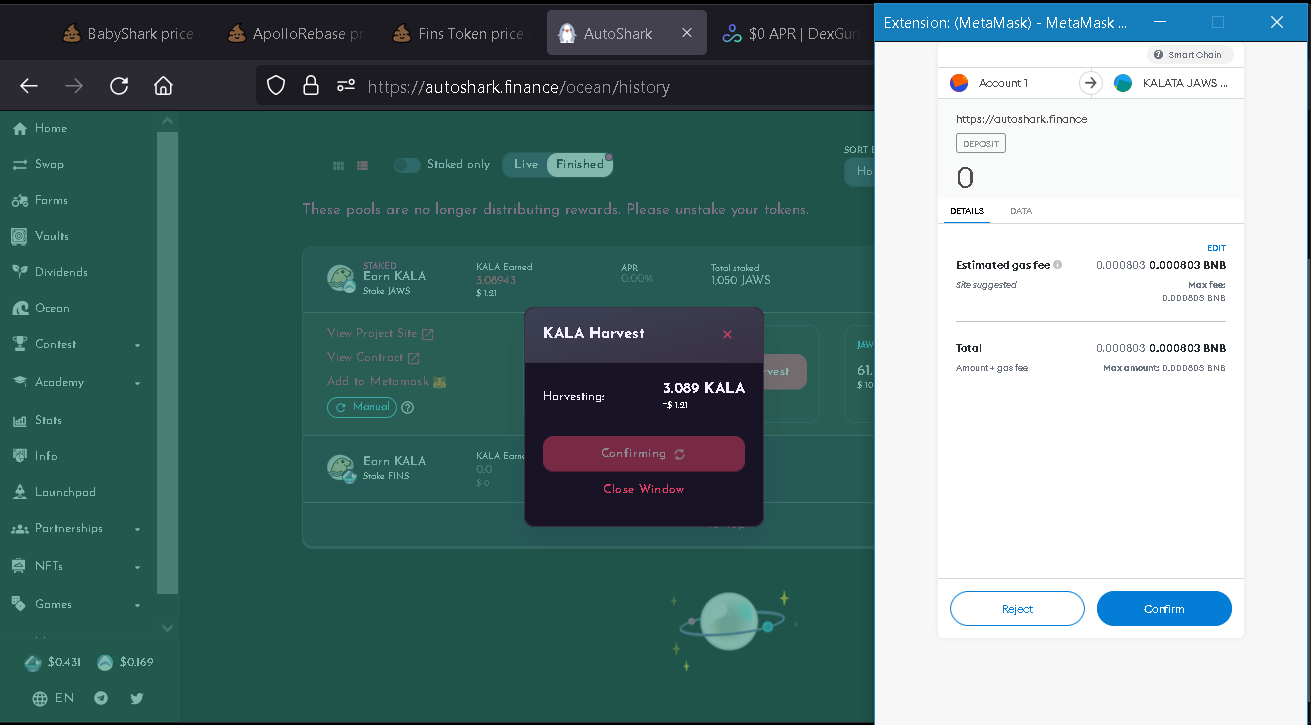The height and width of the screenshot is (725, 1311).
Task: Reload the AutoShark page
Action: click(x=119, y=86)
